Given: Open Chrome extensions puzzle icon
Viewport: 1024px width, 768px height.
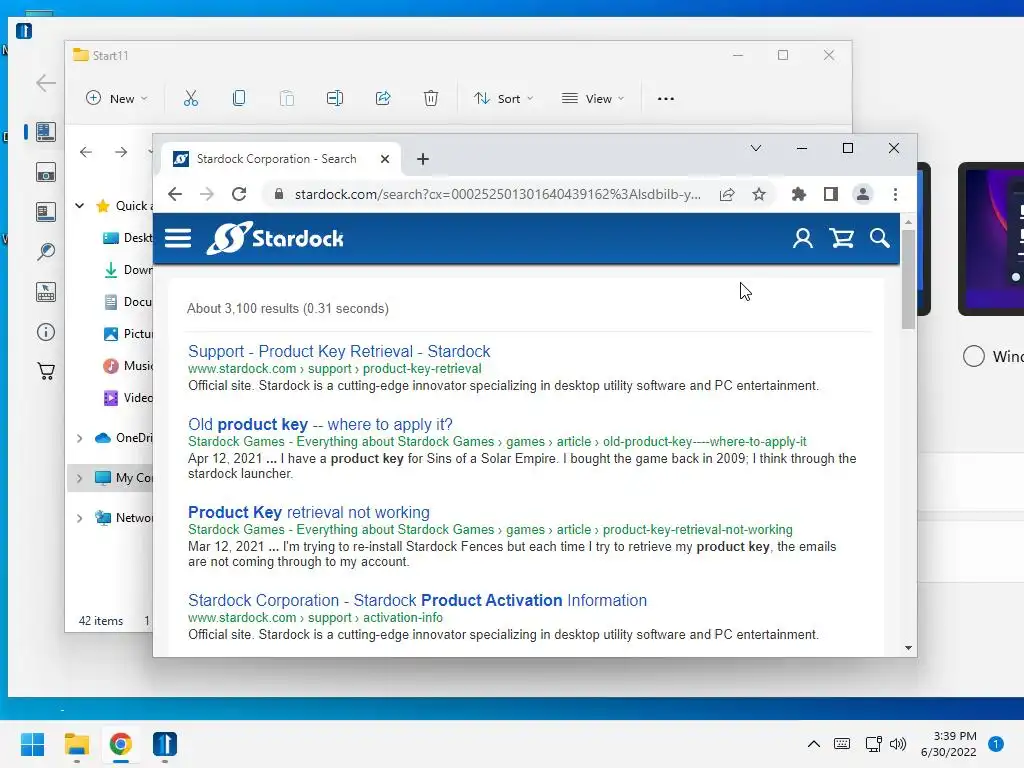Looking at the screenshot, I should tap(798, 194).
